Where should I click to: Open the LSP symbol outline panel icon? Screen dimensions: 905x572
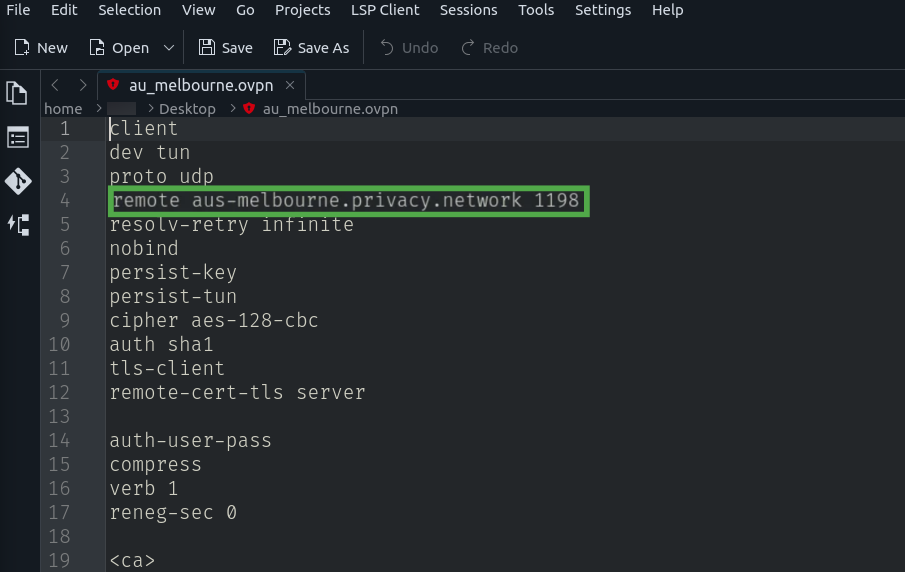[18, 225]
